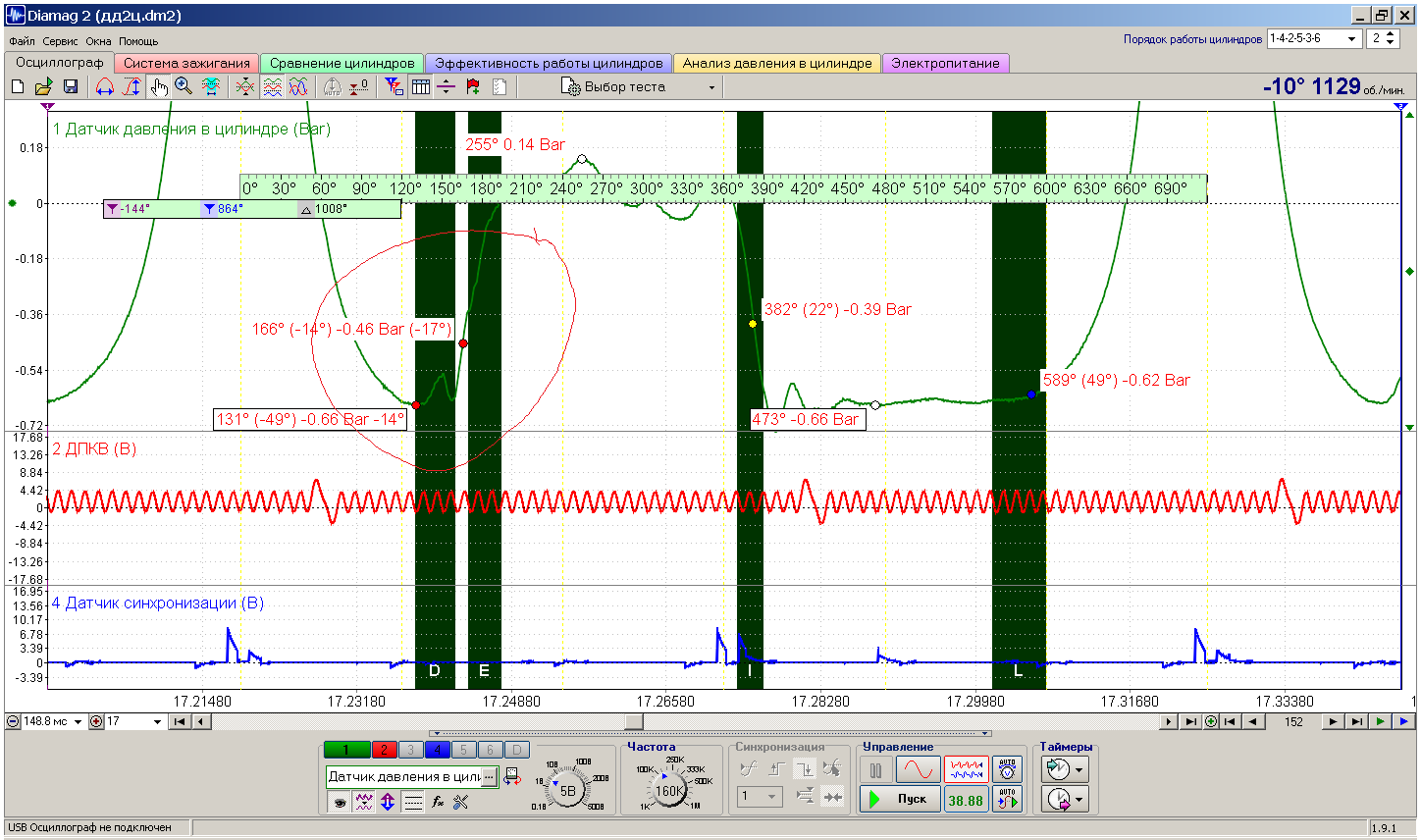This screenshot has width=1421, height=840.
Task: Open the frame number 17 dropdown
Action: click(157, 721)
